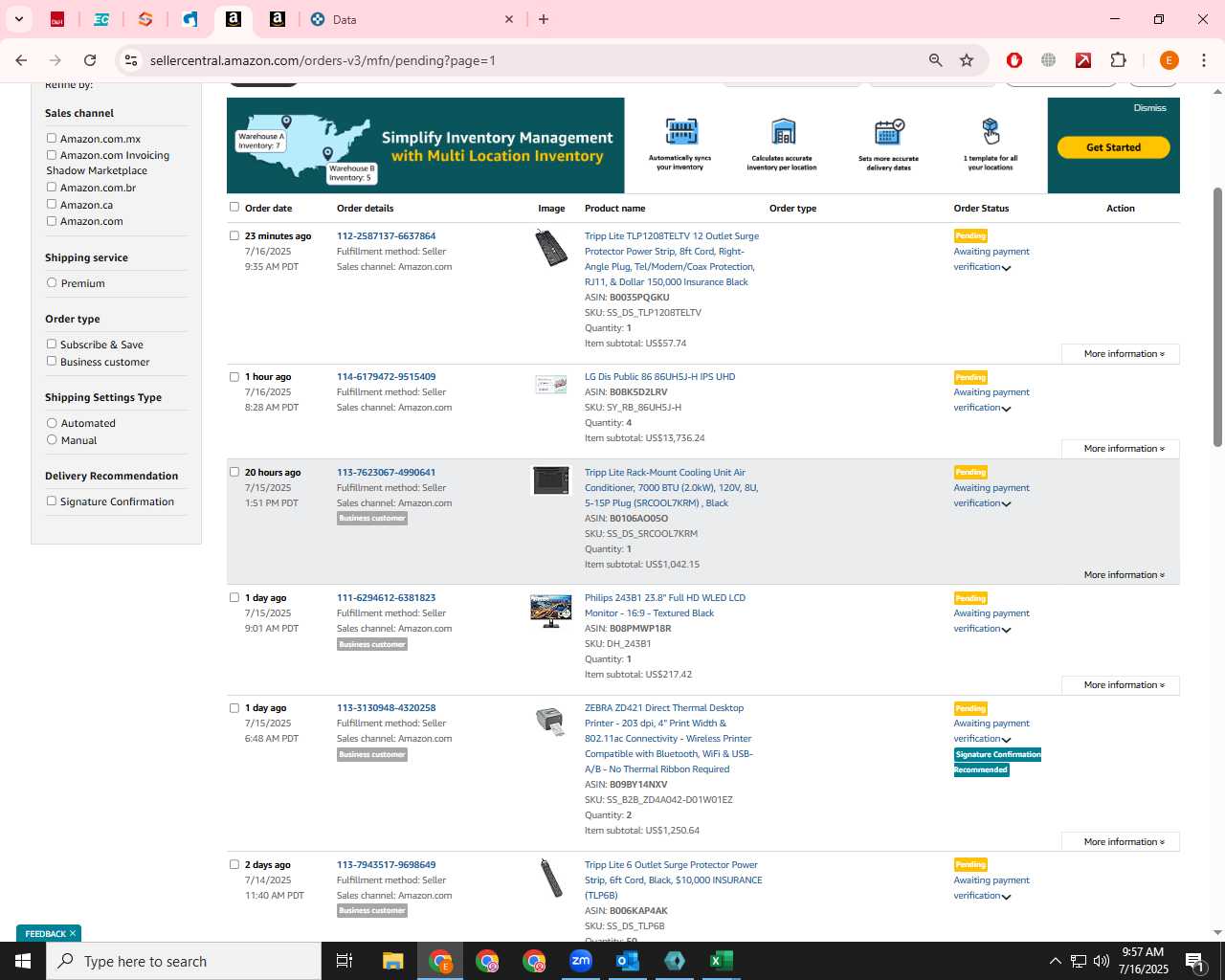The height and width of the screenshot is (980, 1225).
Task: Expand More information for ZEBRA ZD421 order
Action: pyautogui.click(x=1120, y=842)
